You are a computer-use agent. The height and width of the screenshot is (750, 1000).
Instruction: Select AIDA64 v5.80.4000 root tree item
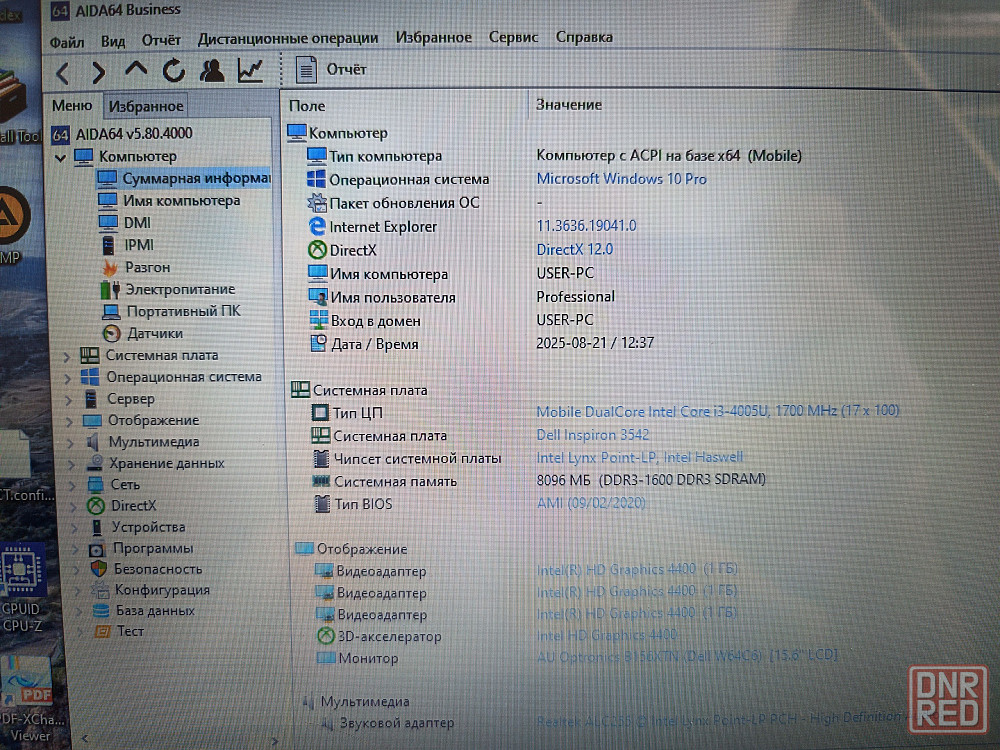(x=122, y=134)
